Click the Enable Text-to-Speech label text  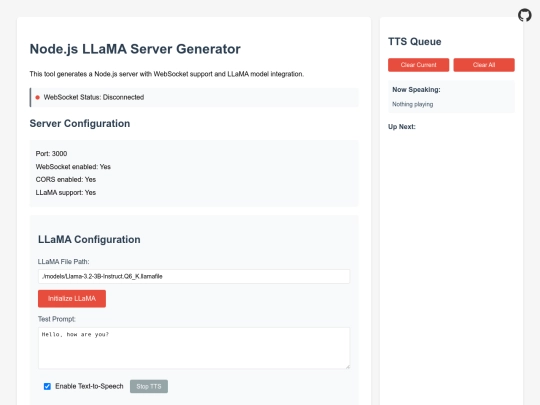tap(89, 386)
